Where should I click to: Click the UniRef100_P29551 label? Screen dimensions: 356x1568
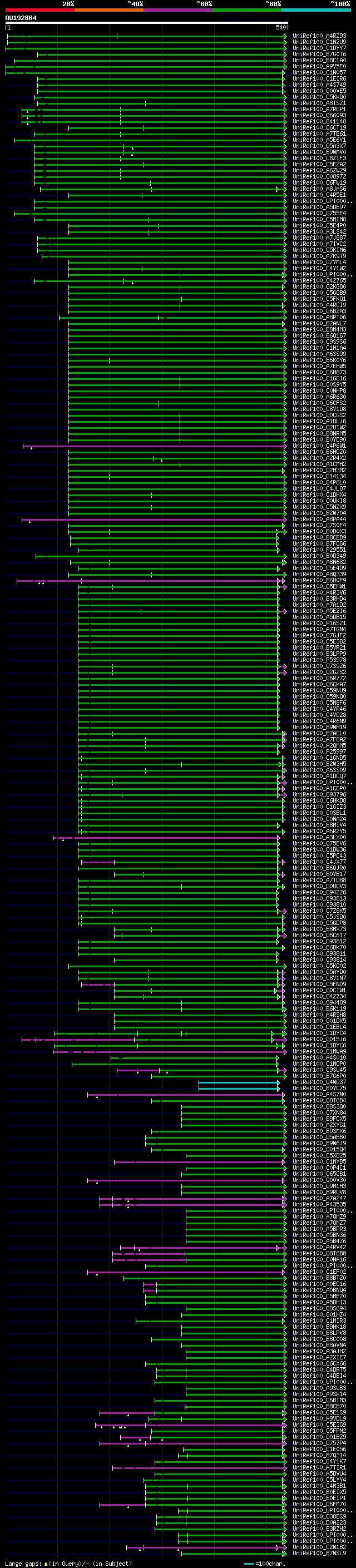pos(319,550)
